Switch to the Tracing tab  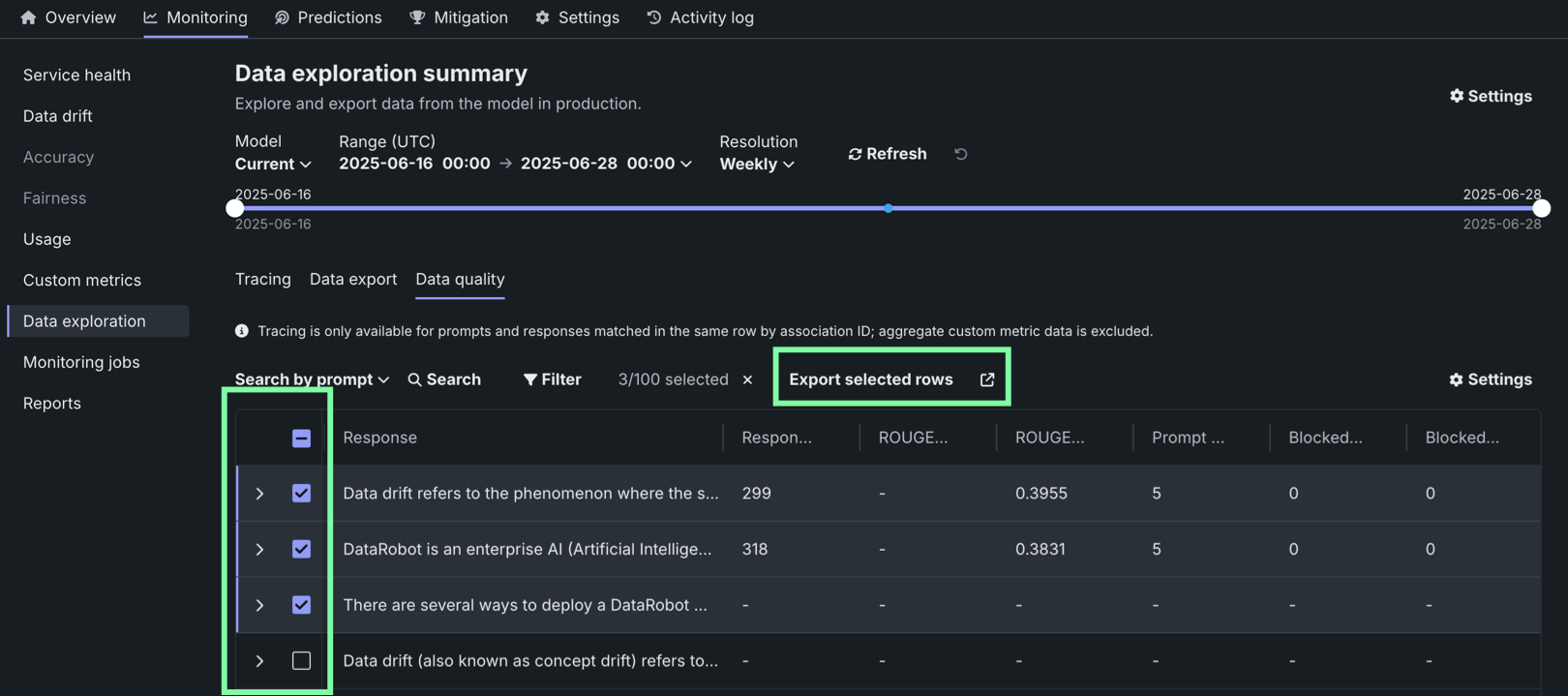click(x=262, y=279)
